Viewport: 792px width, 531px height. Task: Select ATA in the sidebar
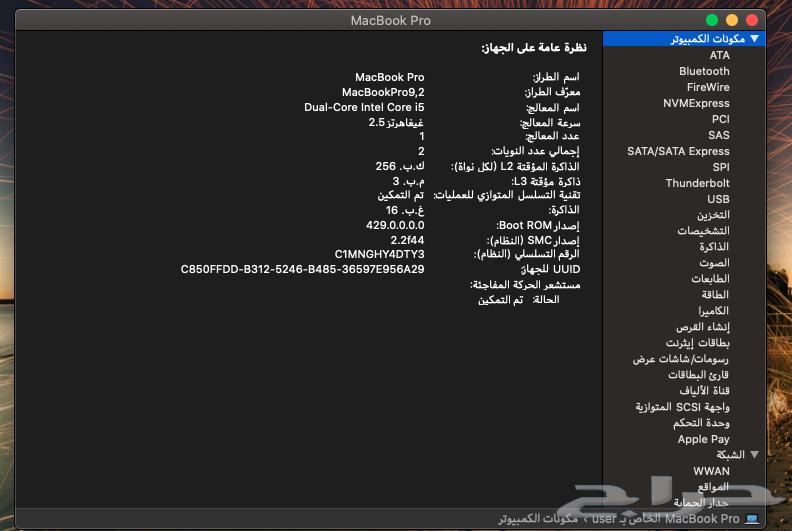[x=719, y=56]
